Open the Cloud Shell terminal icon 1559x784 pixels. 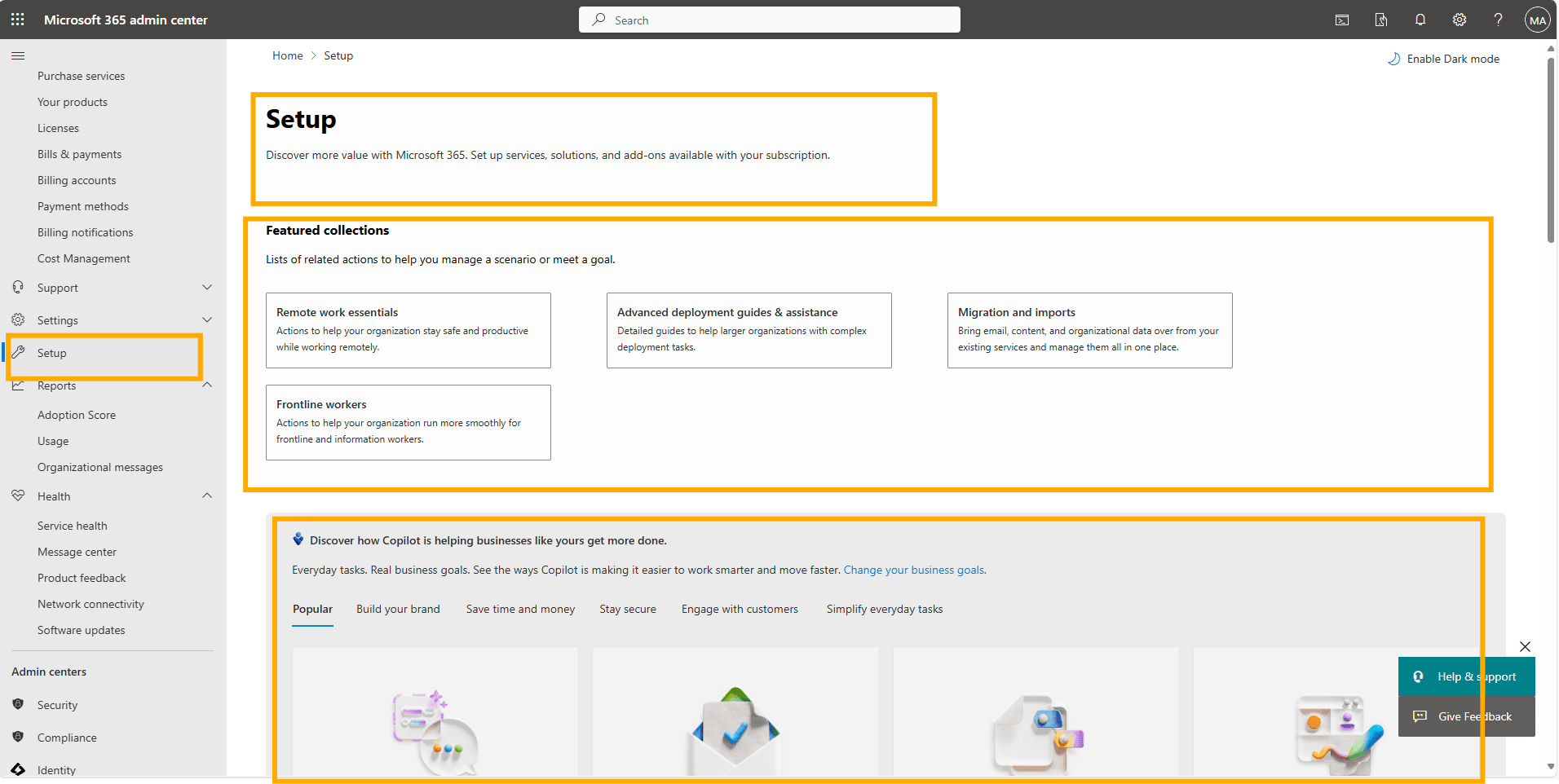(x=1342, y=20)
